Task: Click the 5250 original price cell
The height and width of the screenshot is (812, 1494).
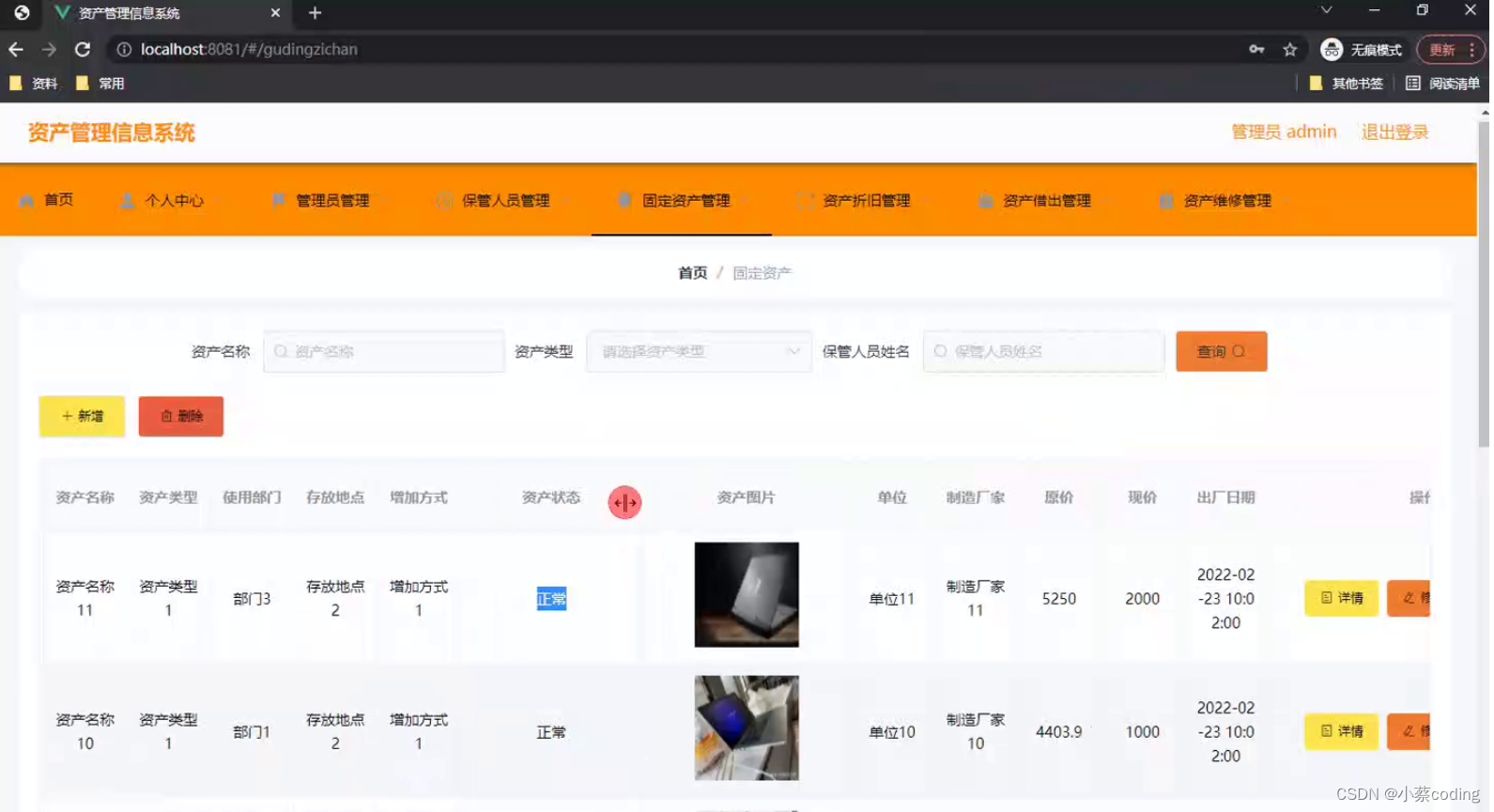Action: coord(1059,599)
